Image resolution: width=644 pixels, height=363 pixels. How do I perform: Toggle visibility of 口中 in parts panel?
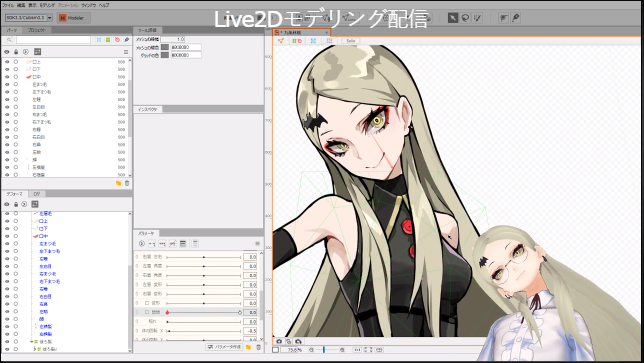click(7, 77)
